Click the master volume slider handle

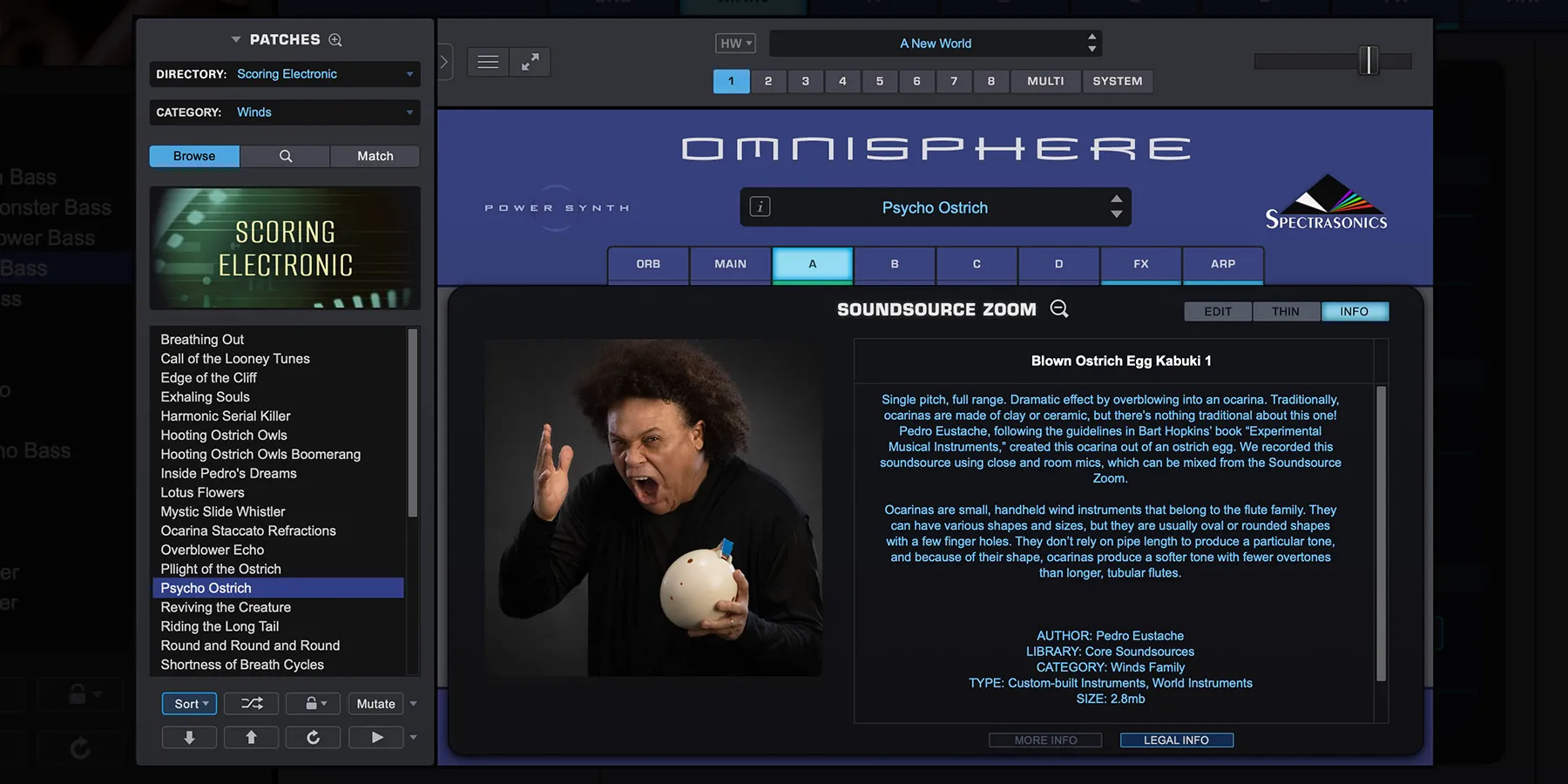click(1369, 60)
